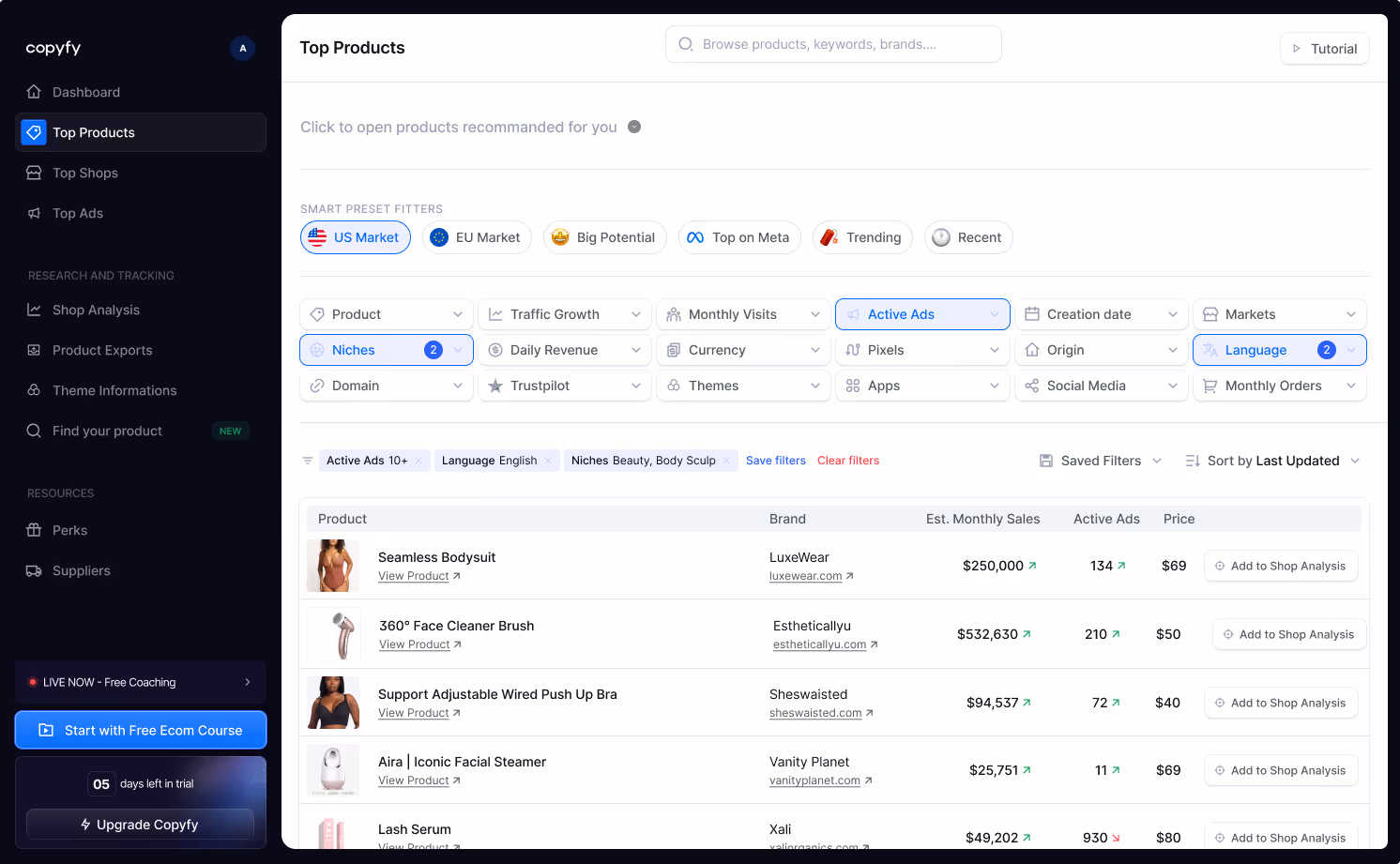1400x864 pixels.
Task: Open Social Media filter dropdown
Action: 1102,386
